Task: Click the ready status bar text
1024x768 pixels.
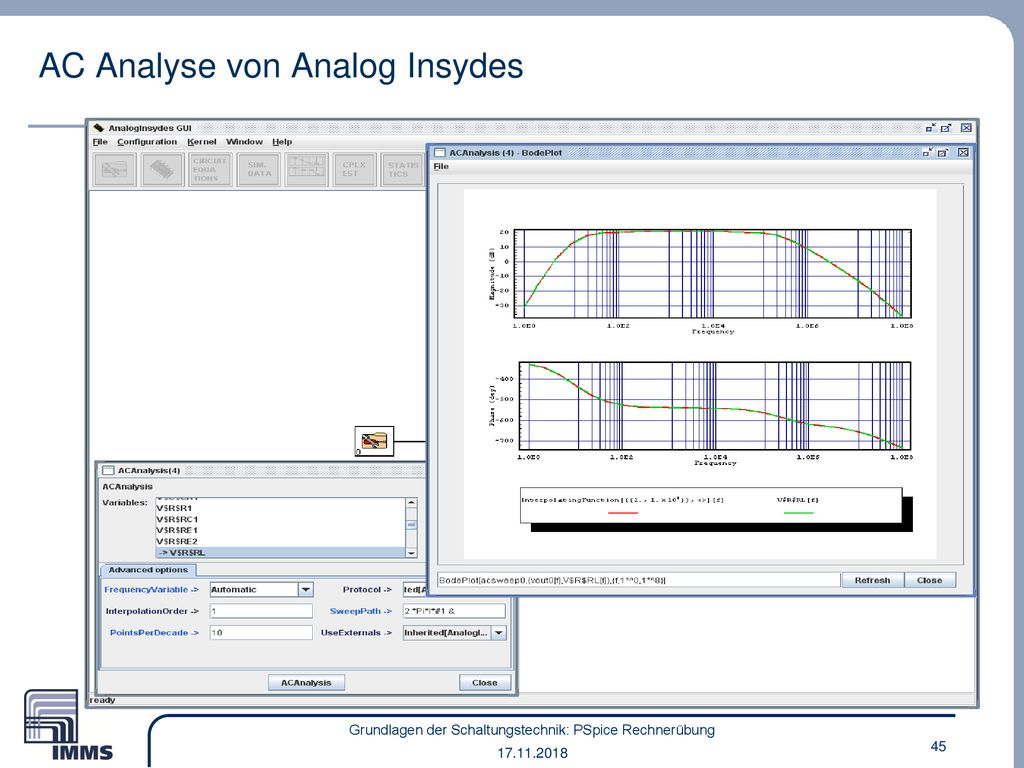Action: point(103,700)
